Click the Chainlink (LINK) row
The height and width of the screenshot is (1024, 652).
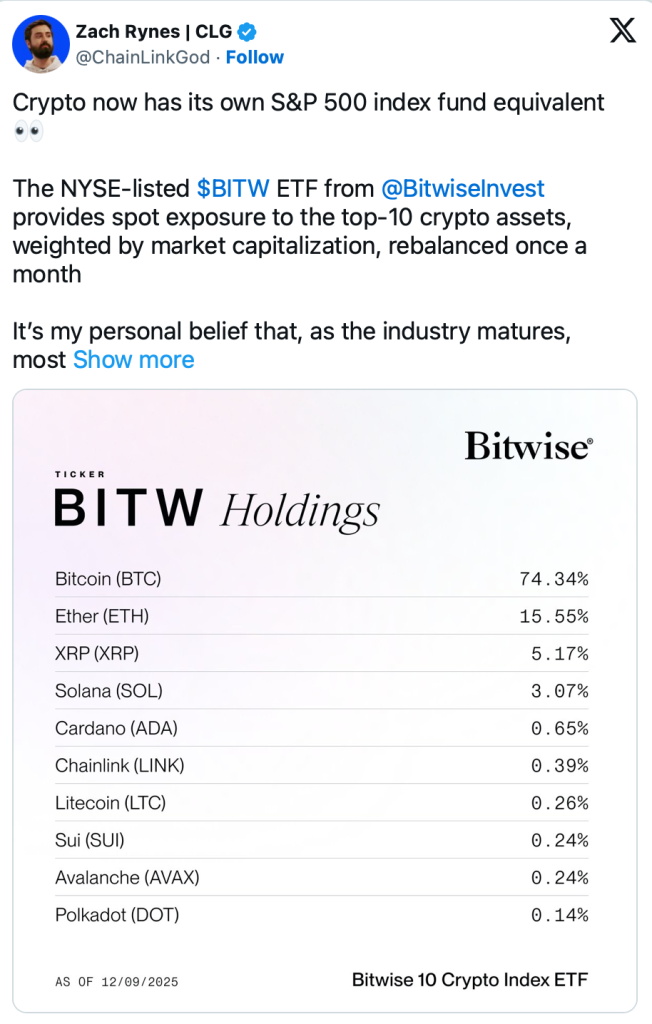tap(321, 765)
